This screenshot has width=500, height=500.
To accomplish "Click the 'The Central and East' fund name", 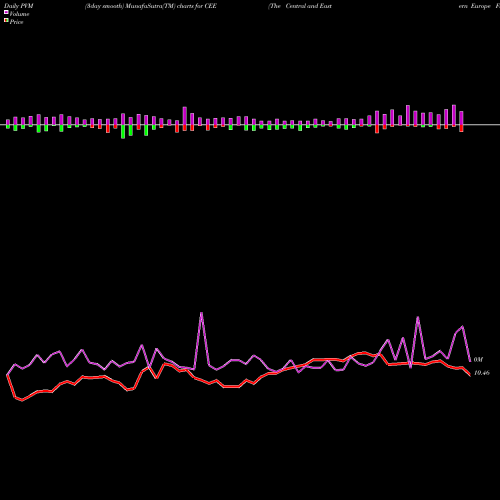I will [300, 6].
